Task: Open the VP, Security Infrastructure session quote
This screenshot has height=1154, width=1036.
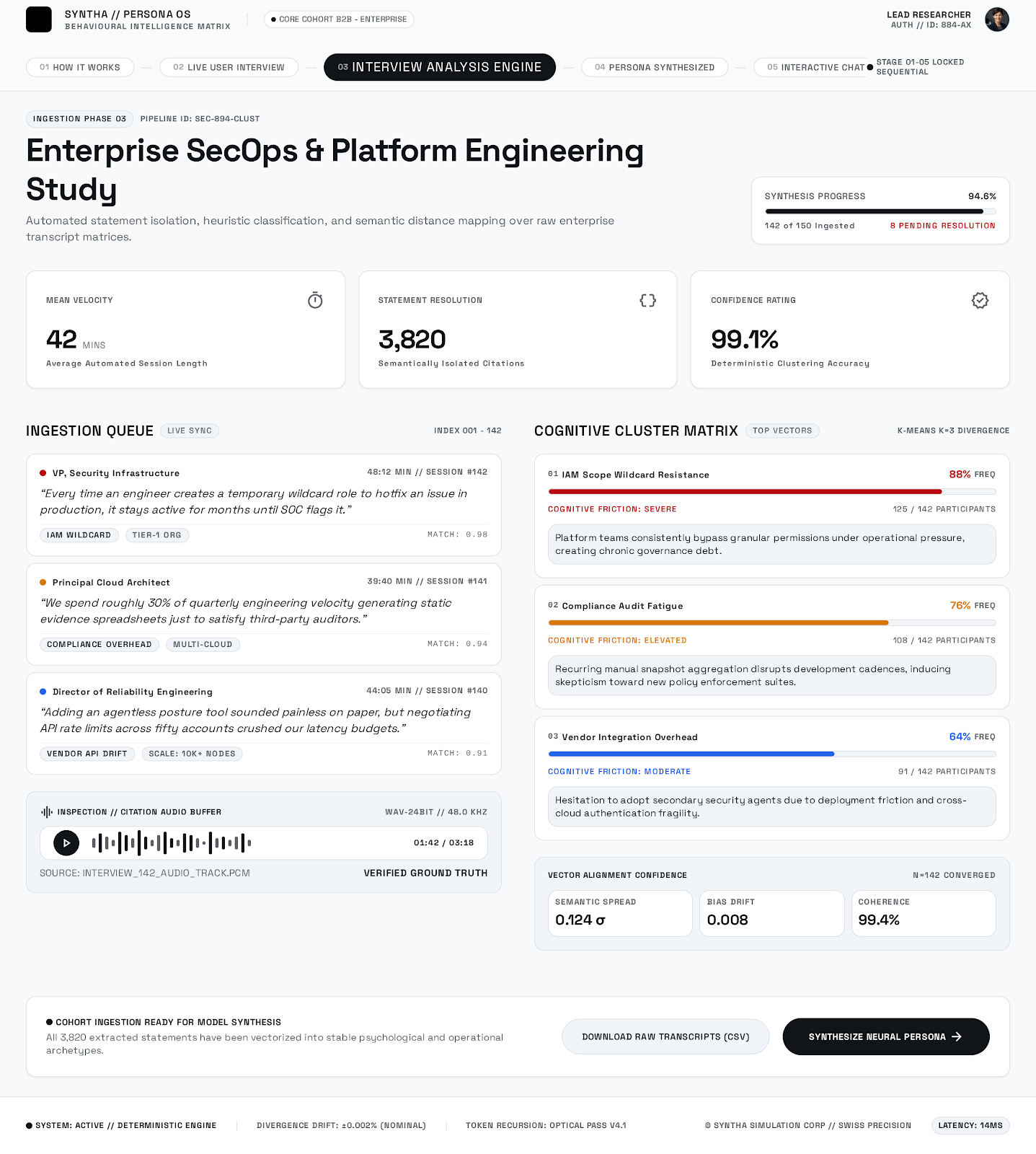Action: 264,505
